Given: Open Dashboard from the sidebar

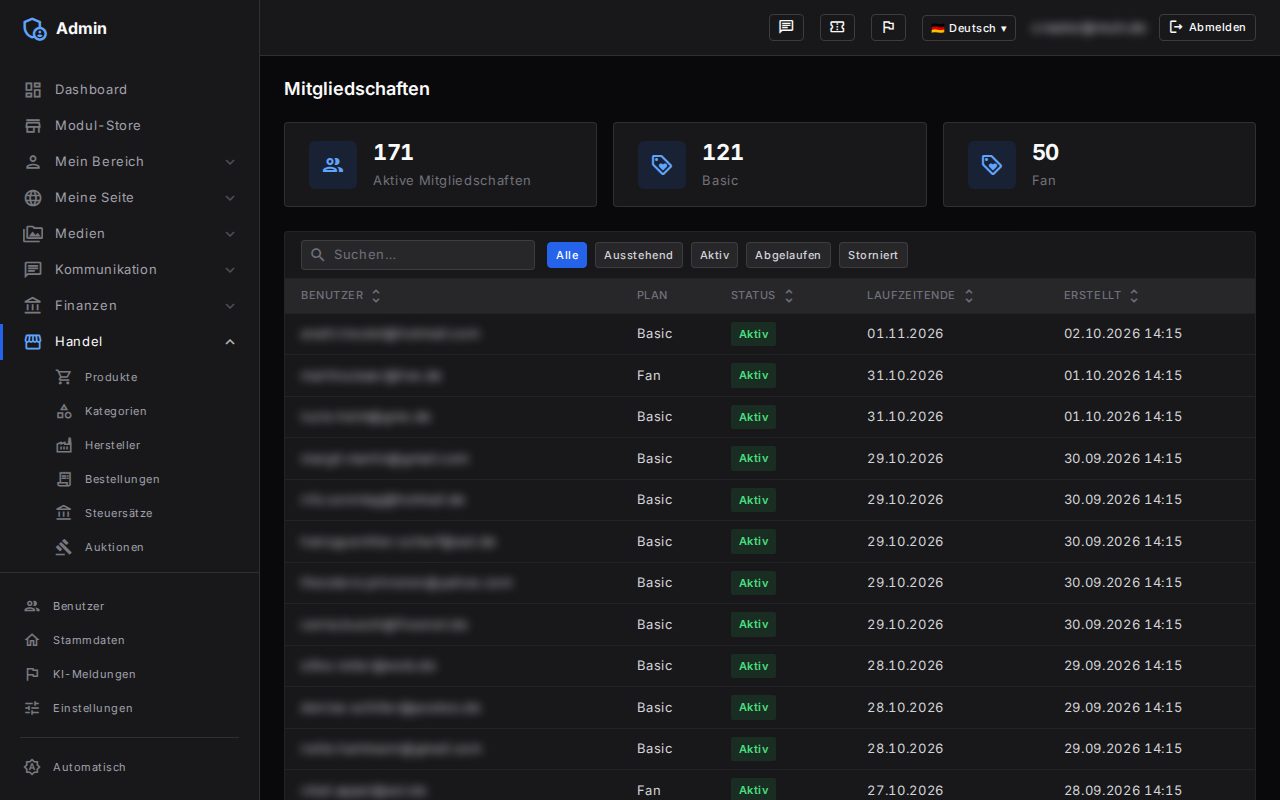Looking at the screenshot, I should (130, 90).
